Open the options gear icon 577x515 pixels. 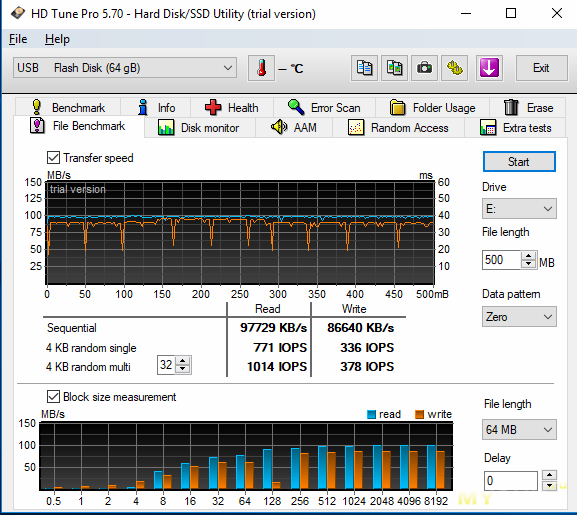(454, 68)
